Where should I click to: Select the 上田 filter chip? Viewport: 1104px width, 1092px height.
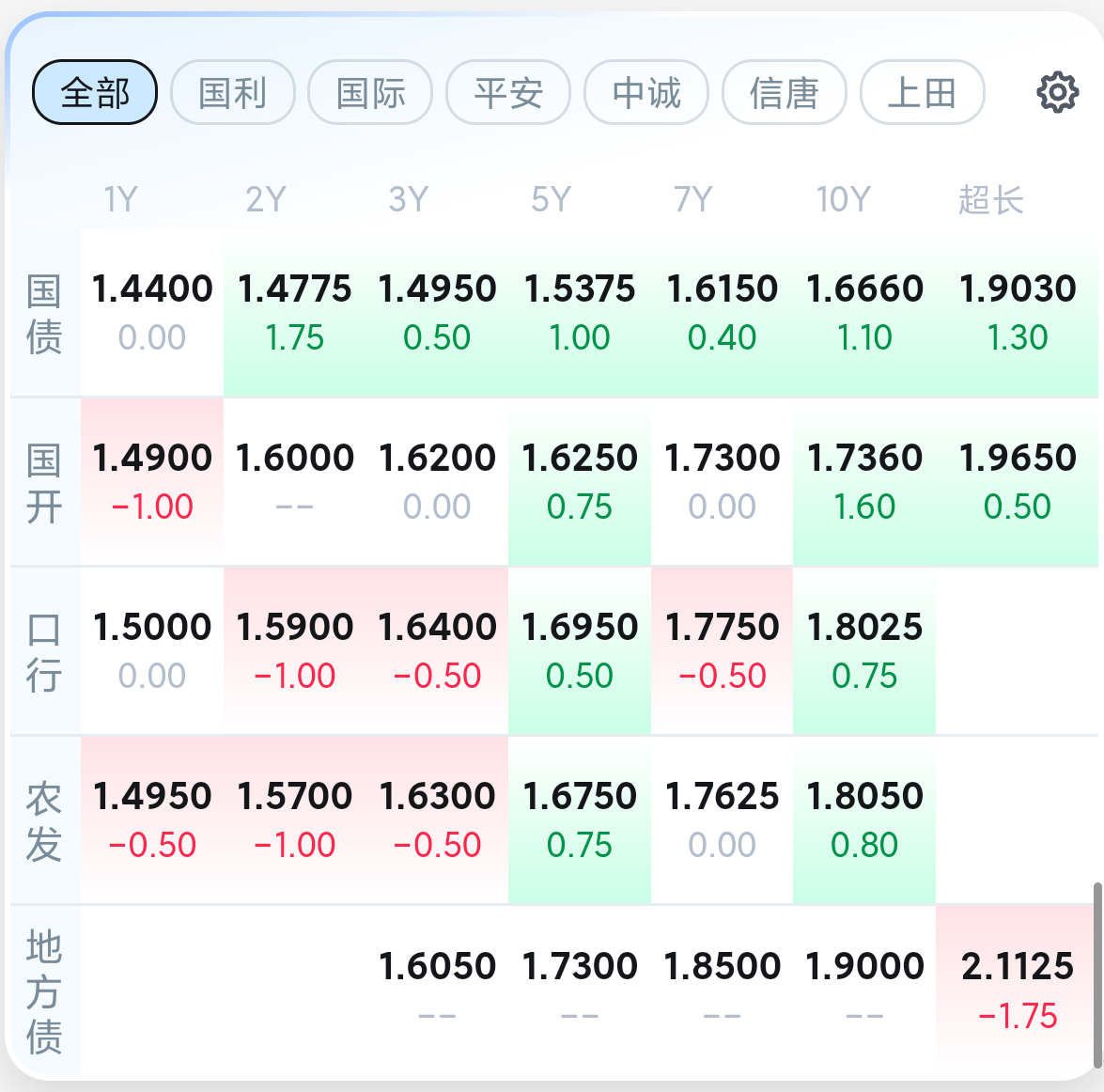tap(923, 92)
